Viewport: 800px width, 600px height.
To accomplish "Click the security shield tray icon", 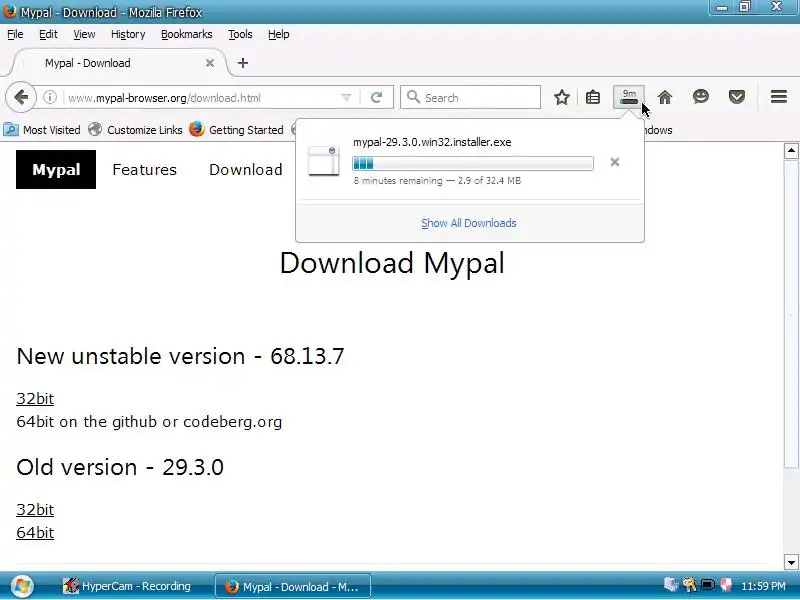I will point(726,585).
